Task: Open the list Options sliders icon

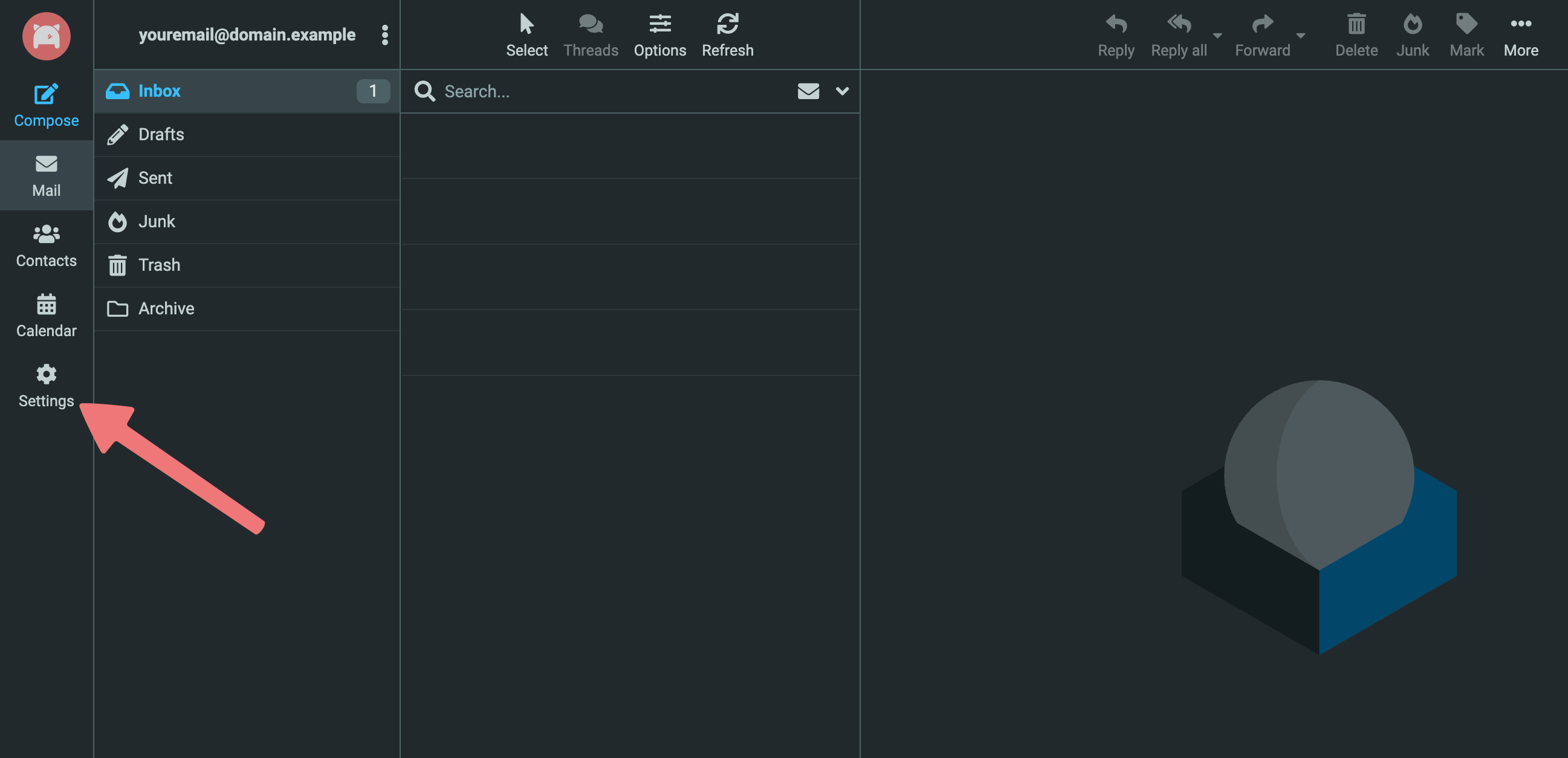Action: [659, 24]
